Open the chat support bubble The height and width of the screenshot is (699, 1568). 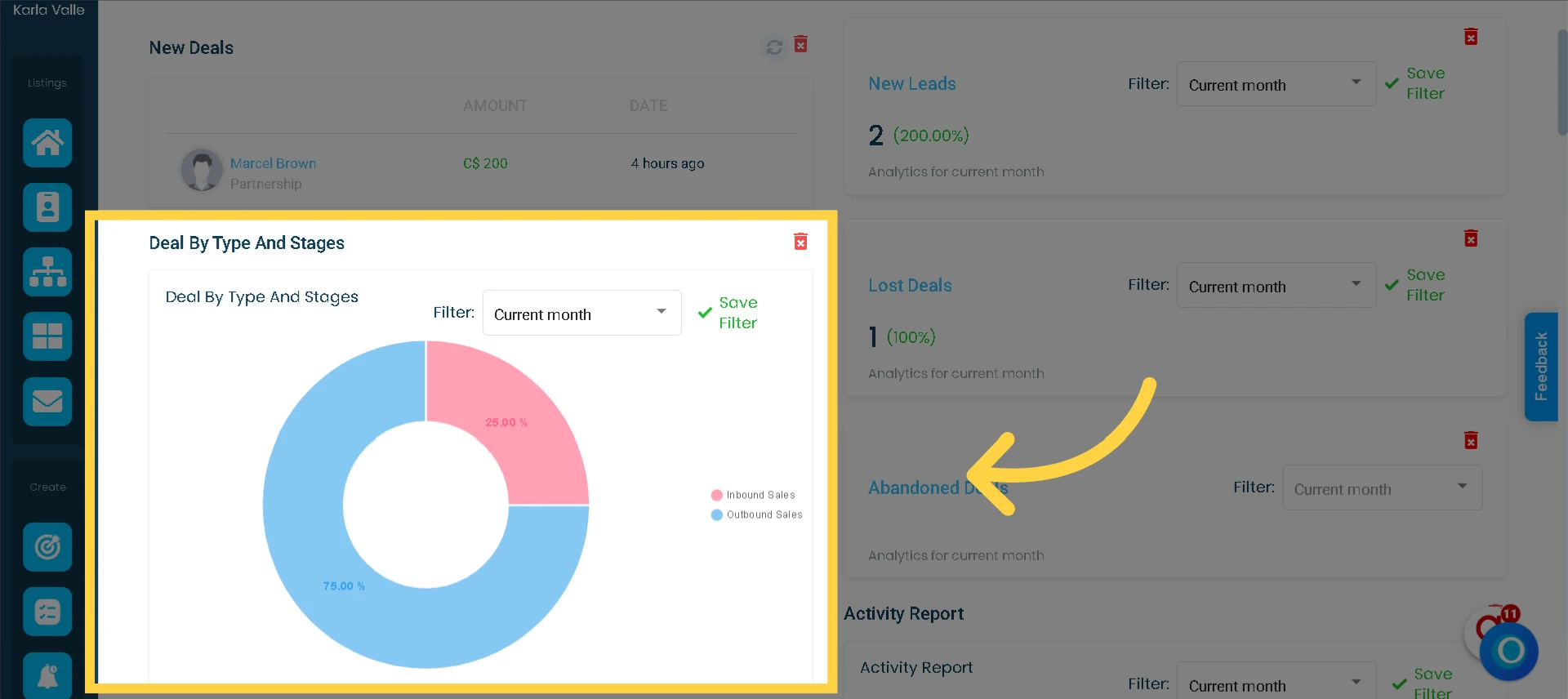pos(1508,651)
